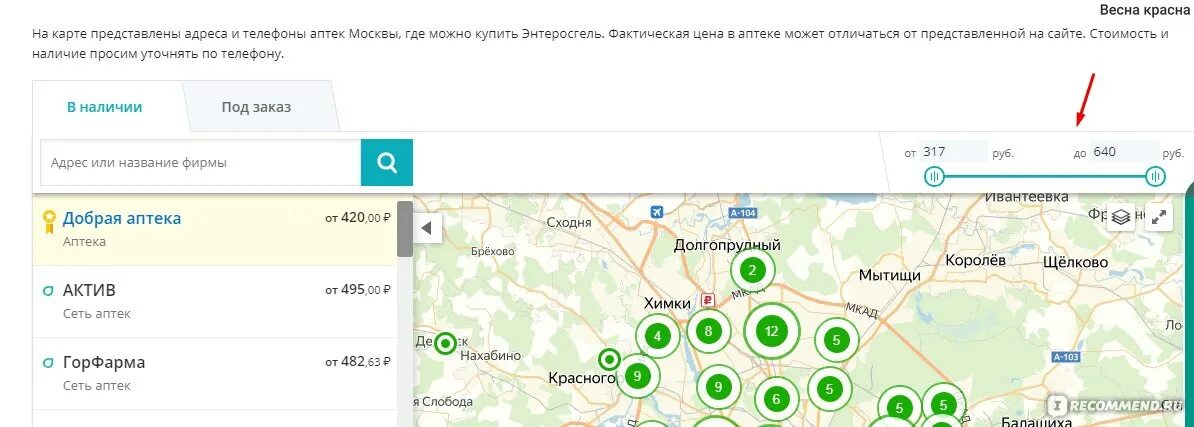1194x427 pixels.
Task: Grab the right price slider handle
Action: pyautogui.click(x=1155, y=177)
